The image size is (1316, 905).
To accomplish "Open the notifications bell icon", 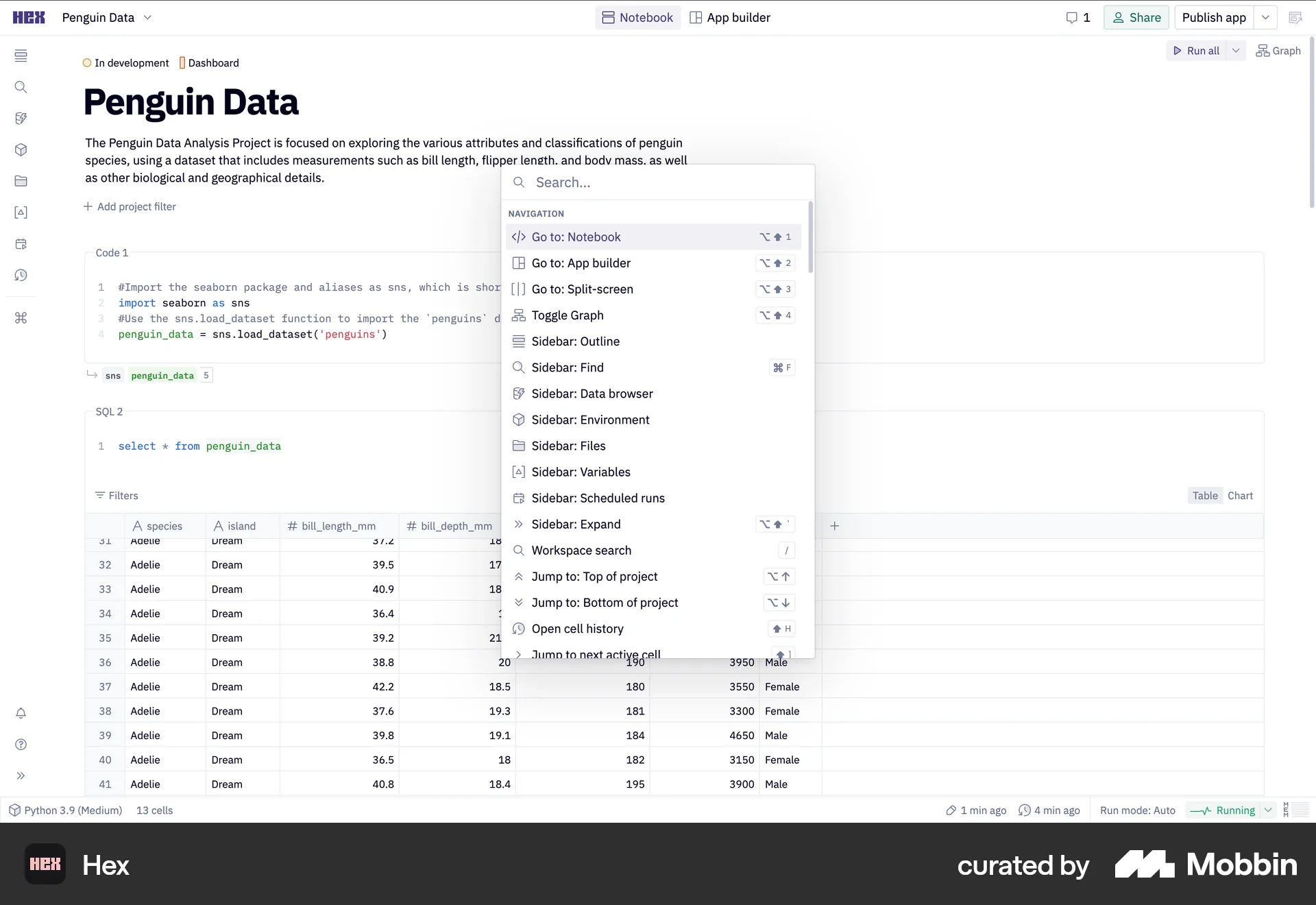I will (x=21, y=714).
